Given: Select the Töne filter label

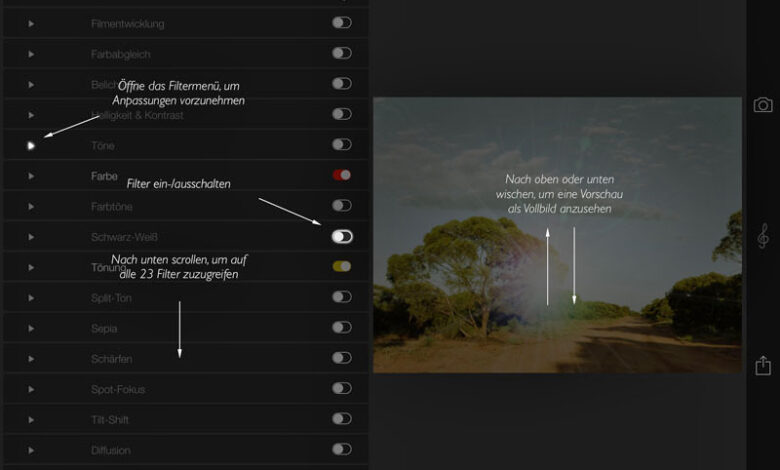Looking at the screenshot, I should click(103, 146).
